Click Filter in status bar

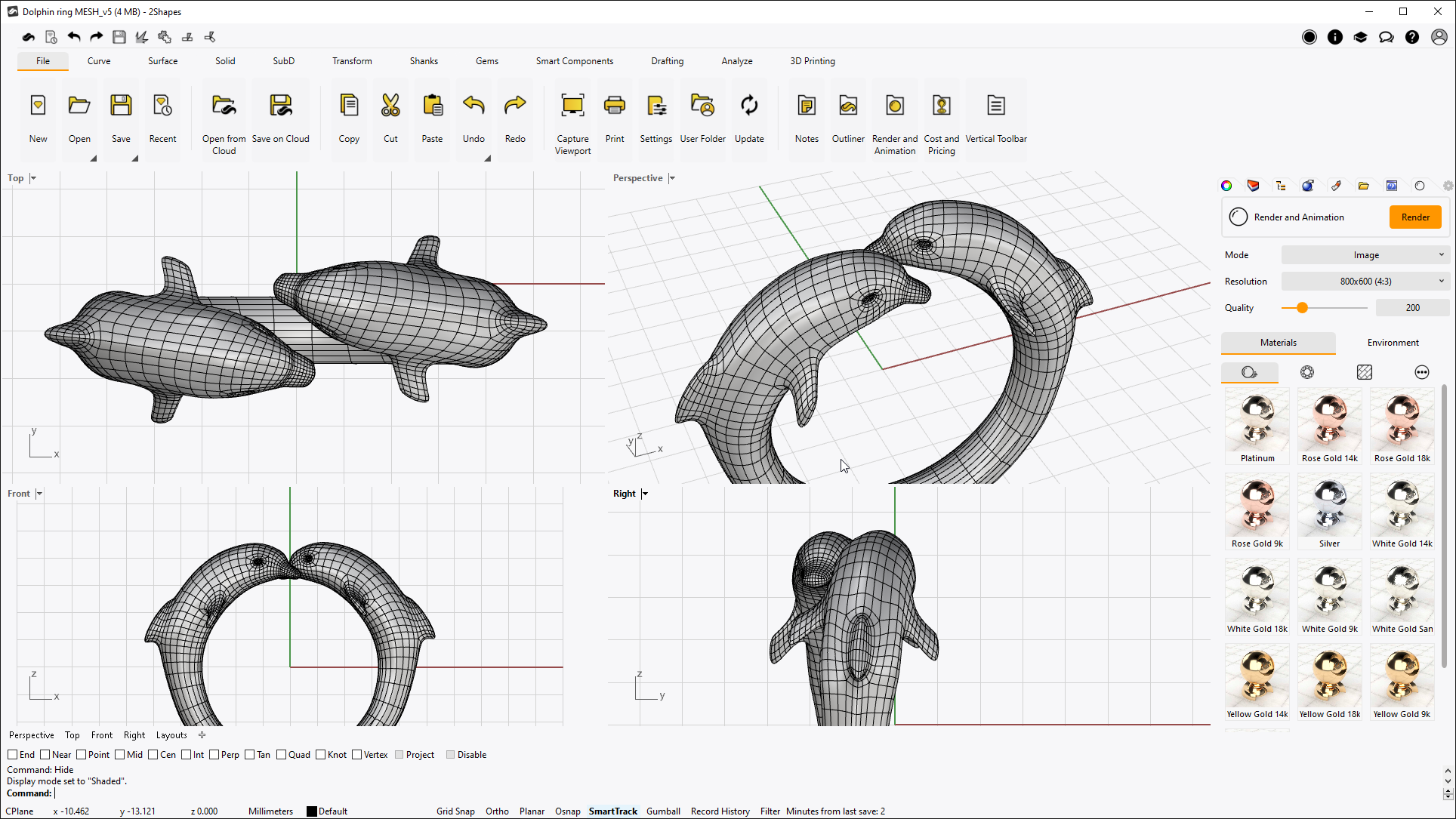pos(770,811)
